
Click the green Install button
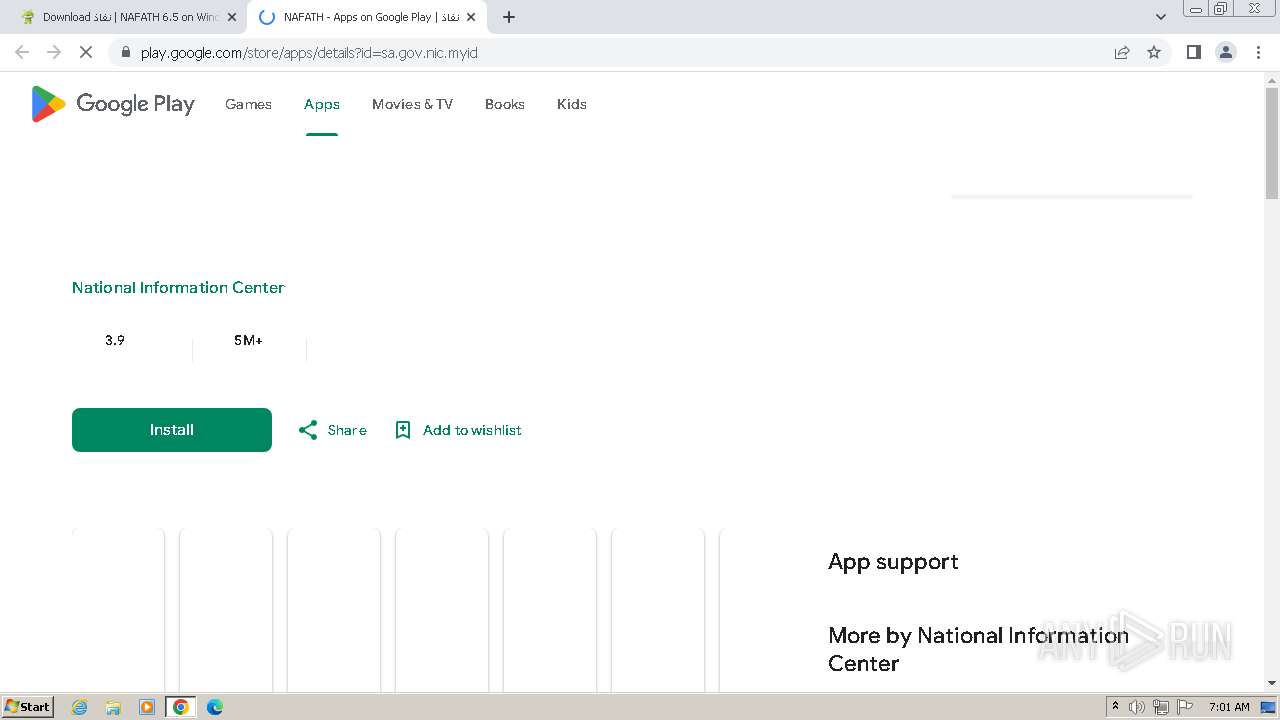pos(172,430)
